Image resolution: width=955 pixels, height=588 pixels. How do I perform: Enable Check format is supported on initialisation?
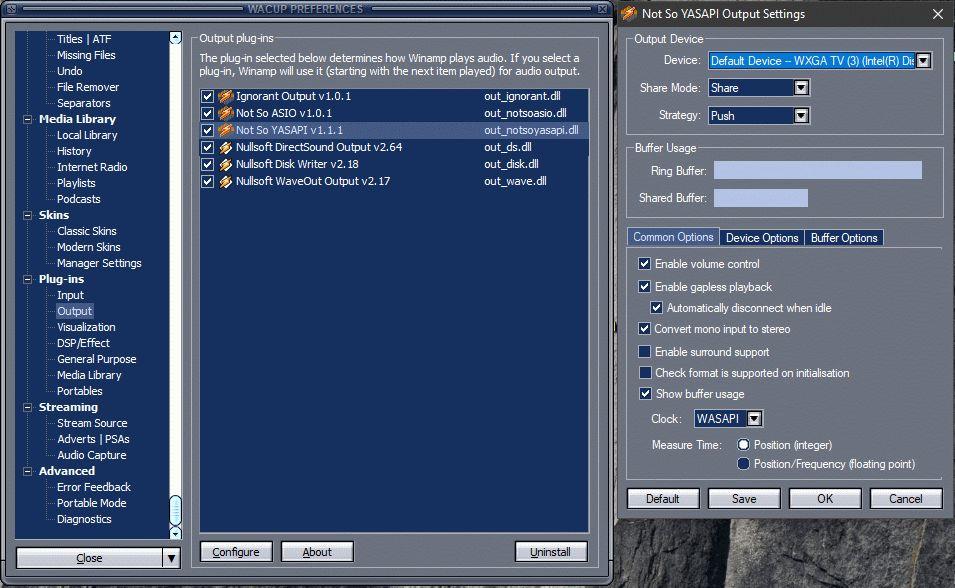tap(645, 372)
